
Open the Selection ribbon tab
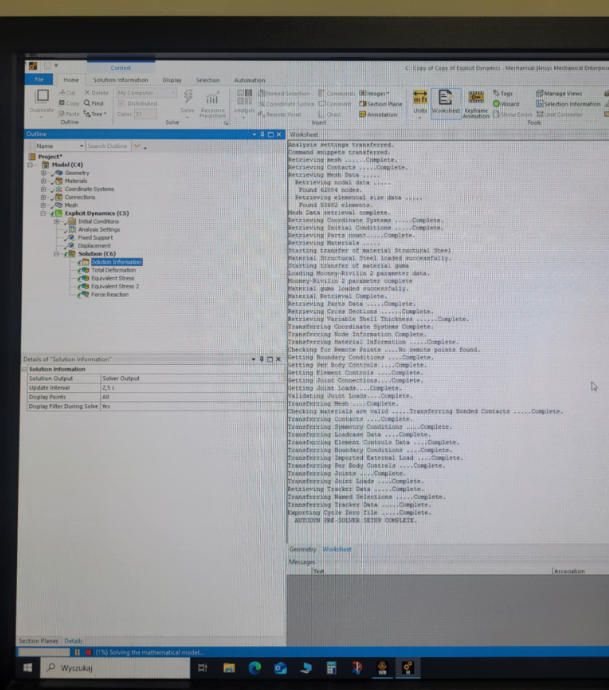click(208, 80)
